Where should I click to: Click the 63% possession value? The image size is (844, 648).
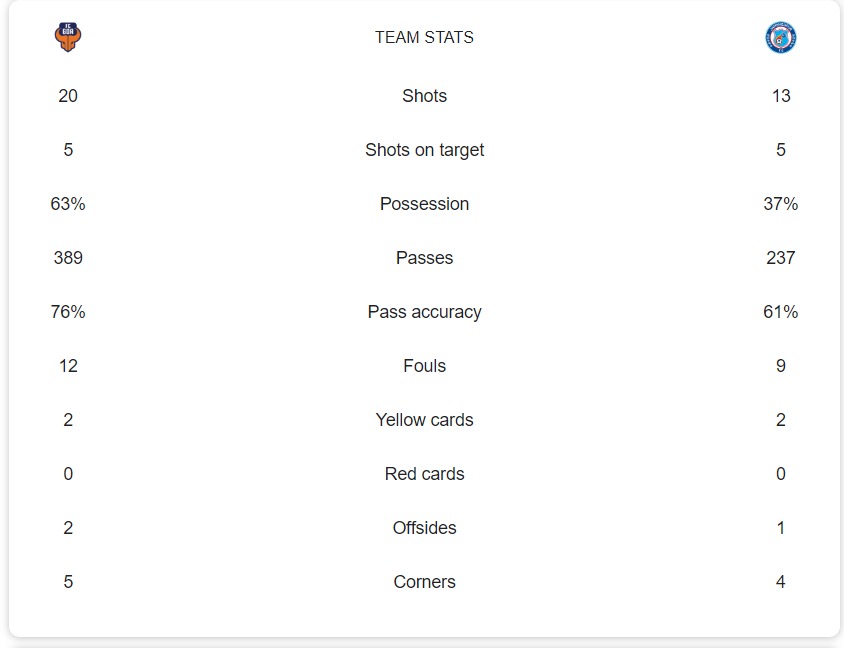(x=68, y=204)
